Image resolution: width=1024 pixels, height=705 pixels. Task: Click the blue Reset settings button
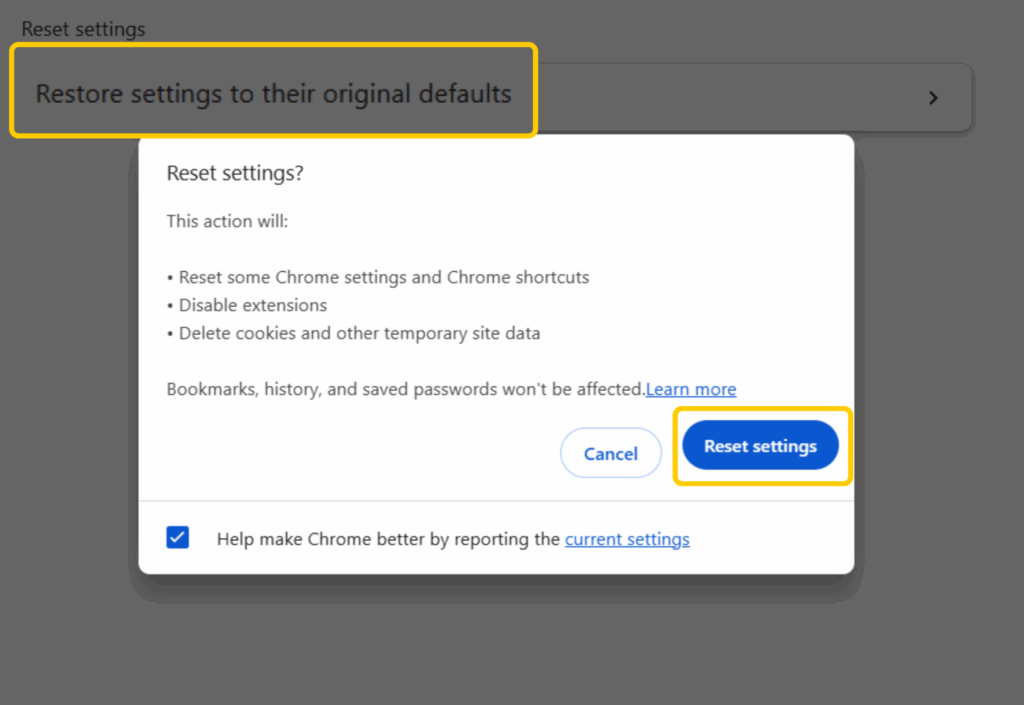760,446
